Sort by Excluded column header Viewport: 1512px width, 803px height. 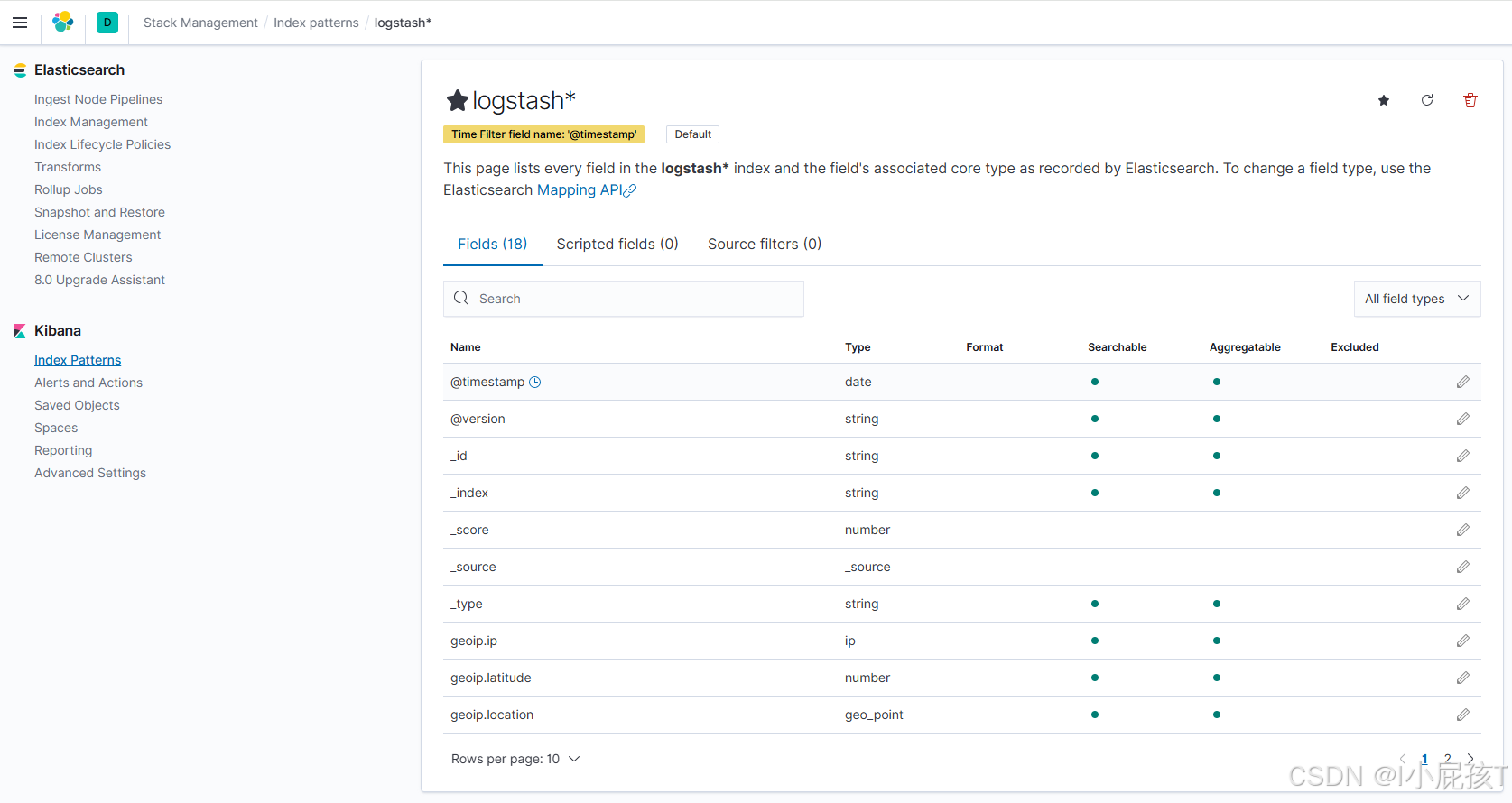tap(1355, 347)
